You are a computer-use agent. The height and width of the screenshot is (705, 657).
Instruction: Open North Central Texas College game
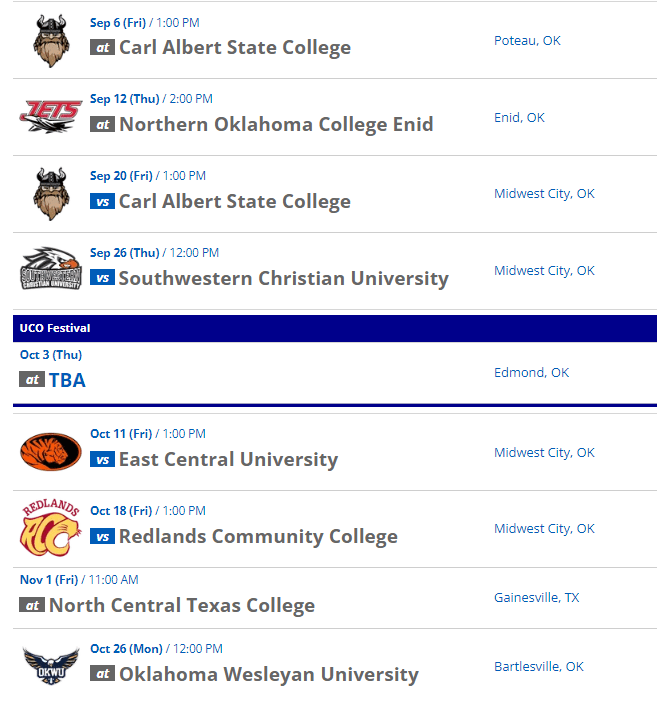tap(182, 606)
